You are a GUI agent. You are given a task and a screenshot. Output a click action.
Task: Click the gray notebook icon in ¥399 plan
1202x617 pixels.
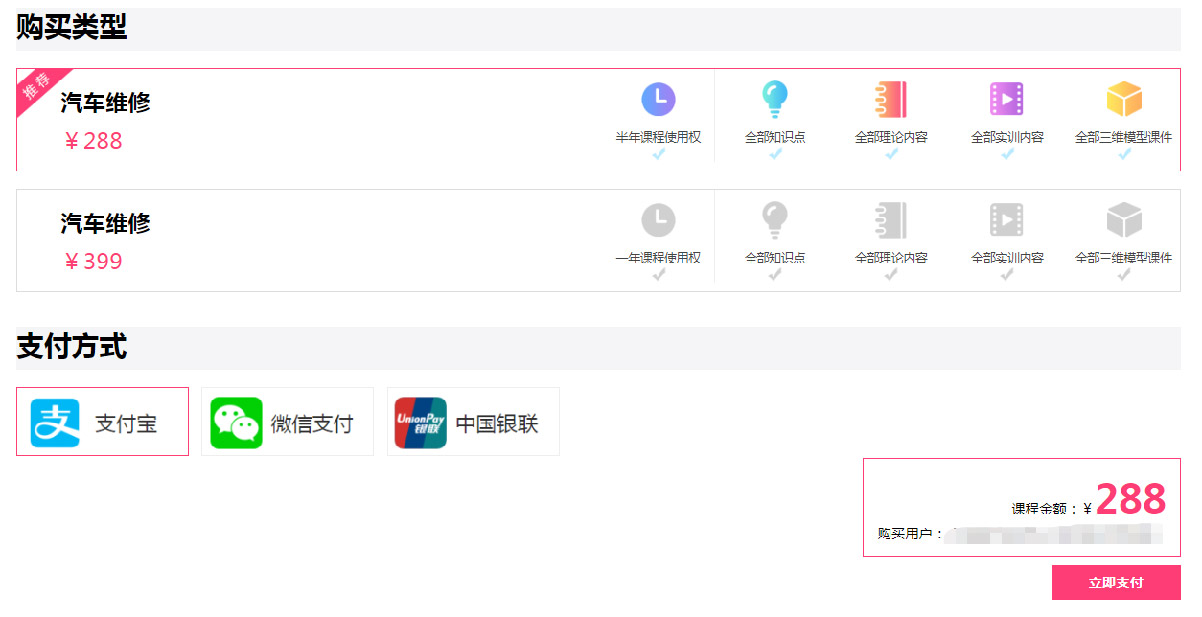(x=890, y=220)
